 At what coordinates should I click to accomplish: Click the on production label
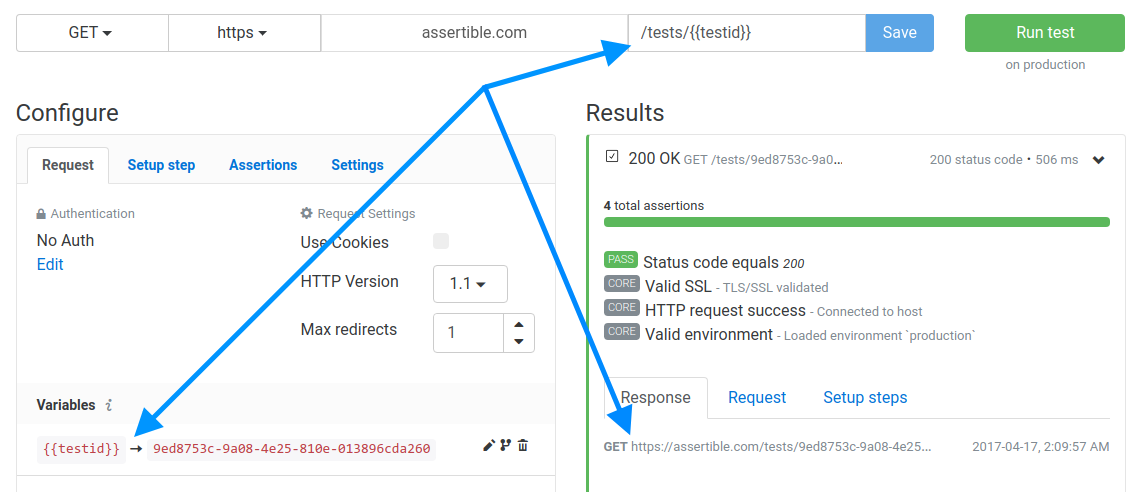1045,65
